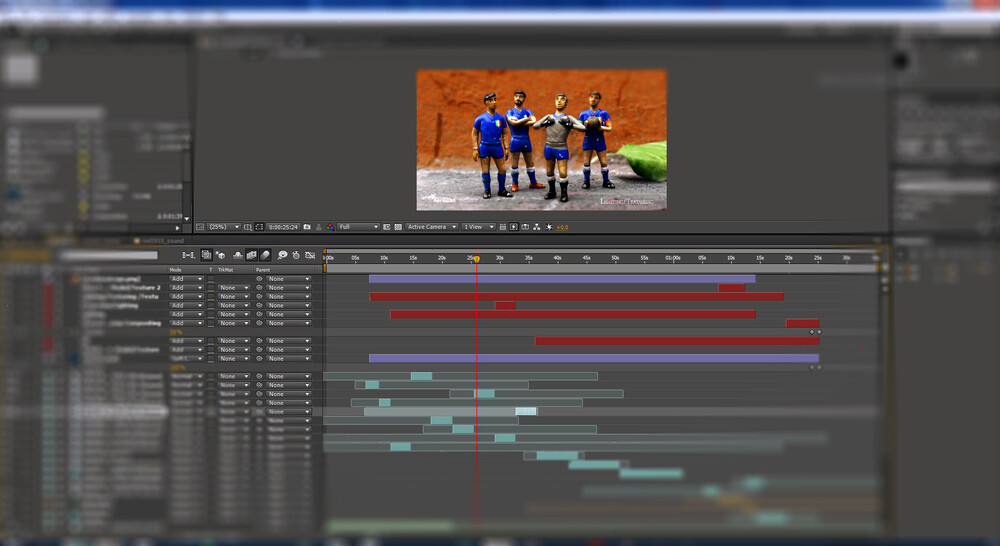Click the Reset Exposure icon
This screenshot has height=546, width=1000.
pyautogui.click(x=548, y=227)
